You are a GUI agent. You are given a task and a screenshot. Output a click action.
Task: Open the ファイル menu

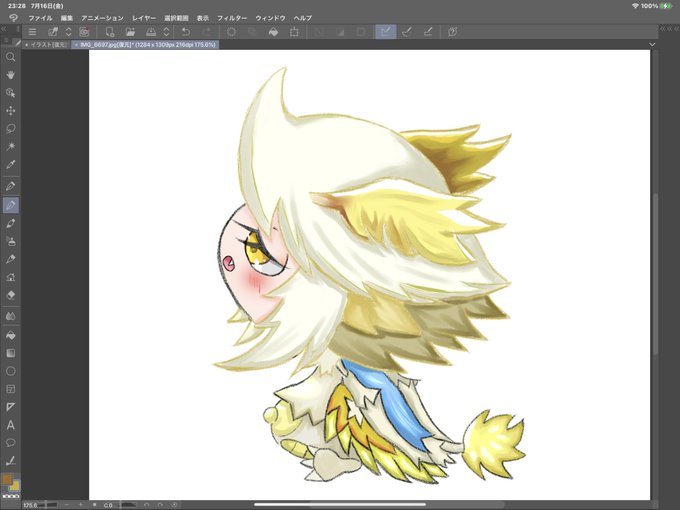tap(40, 18)
